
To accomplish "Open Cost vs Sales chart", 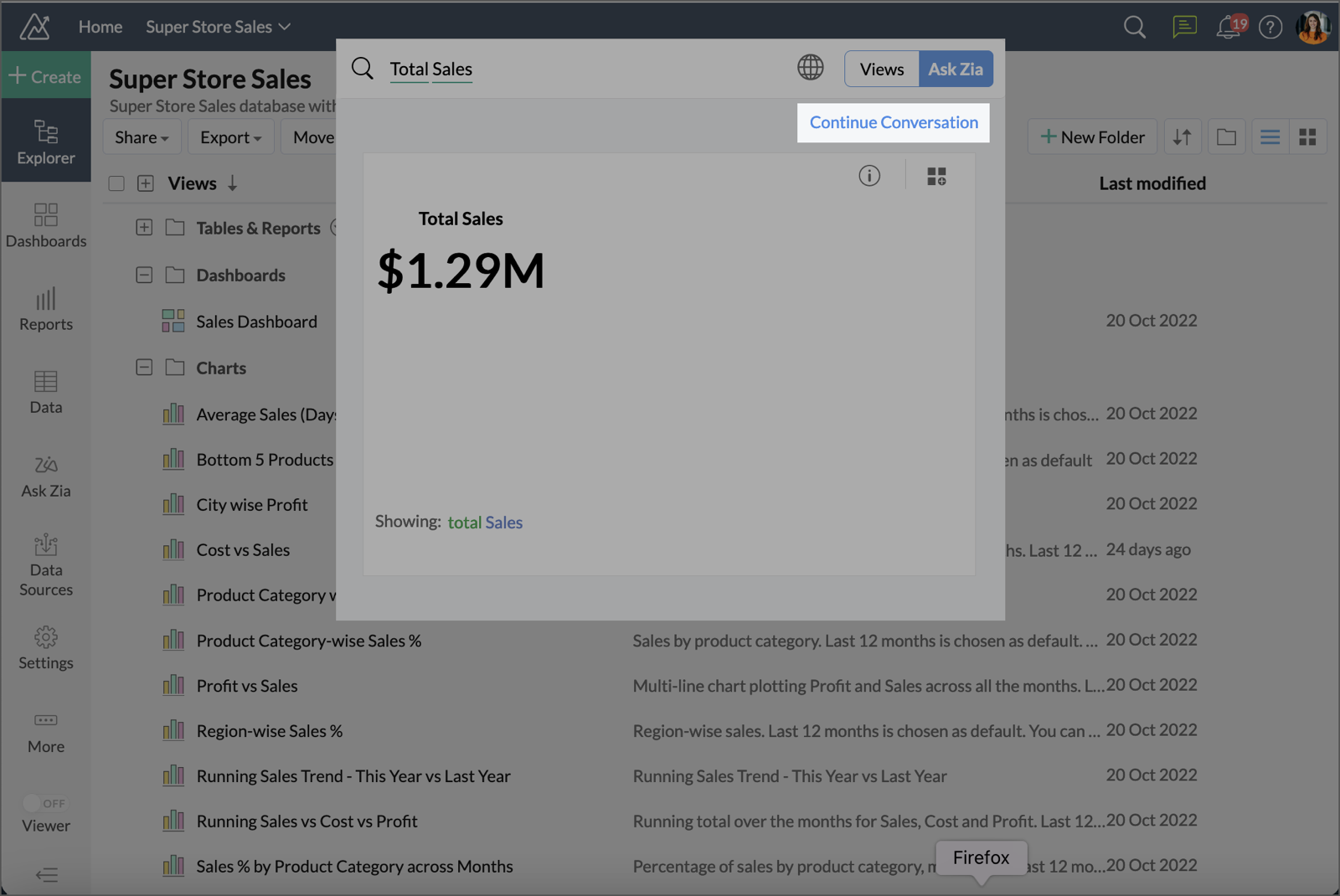I will pos(243,550).
